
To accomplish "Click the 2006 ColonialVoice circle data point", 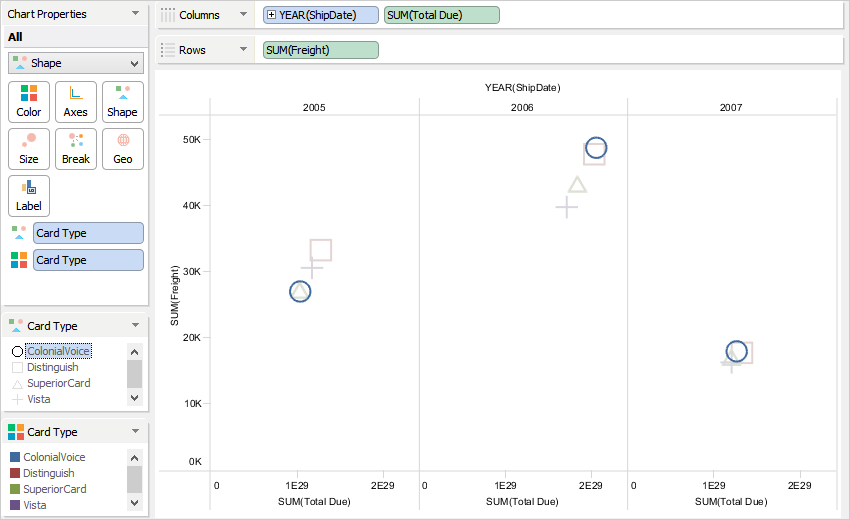I will tap(596, 149).
